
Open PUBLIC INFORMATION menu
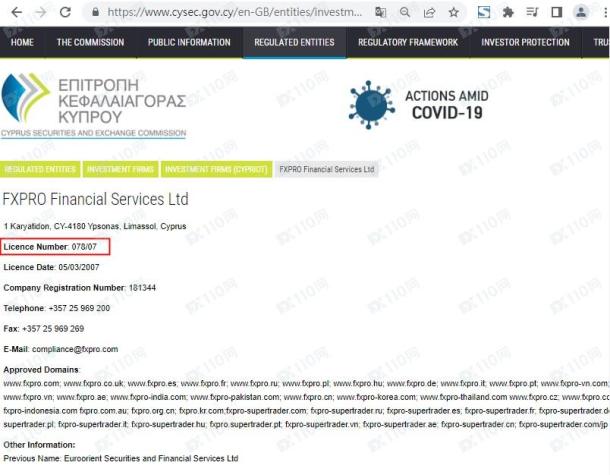tap(189, 42)
